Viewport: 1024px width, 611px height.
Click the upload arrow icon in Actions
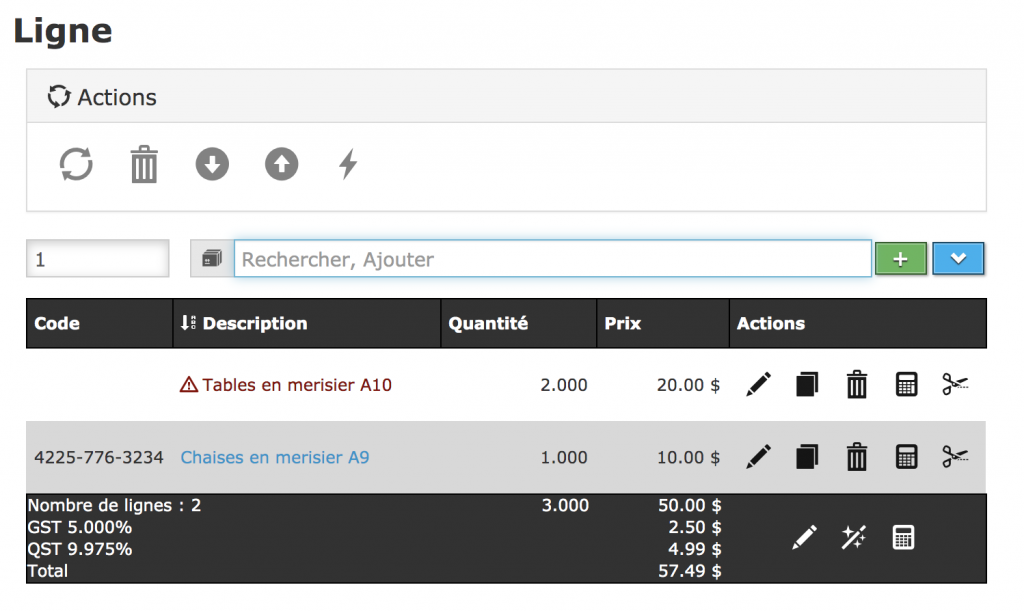[281, 163]
